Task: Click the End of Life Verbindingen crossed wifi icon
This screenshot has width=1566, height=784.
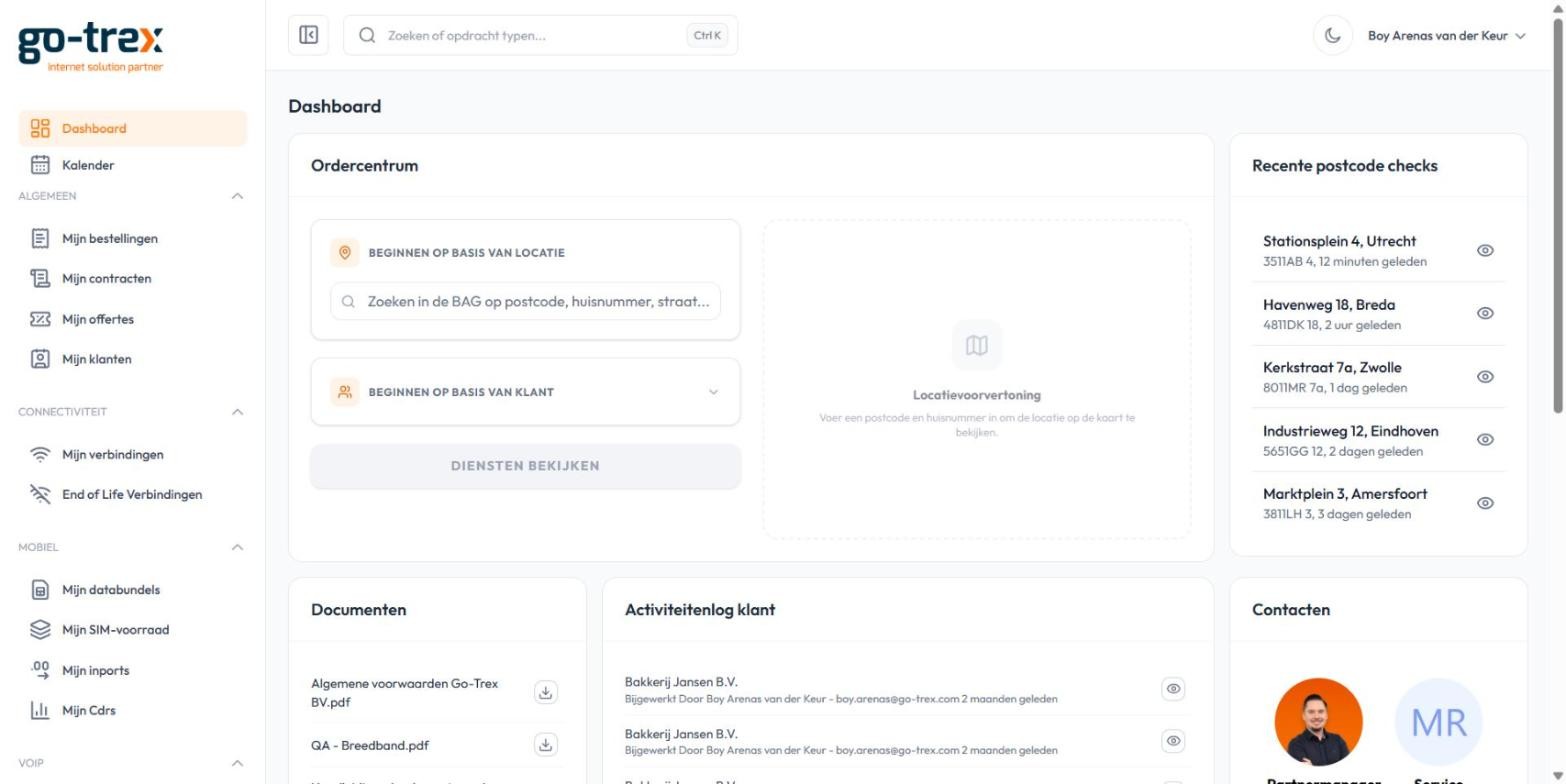Action: 40,494
